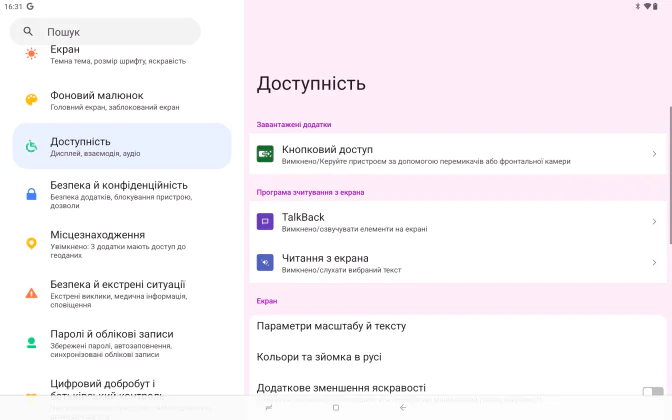
Task: Click the right pane vertical scrollbar
Action: tap(670, 176)
